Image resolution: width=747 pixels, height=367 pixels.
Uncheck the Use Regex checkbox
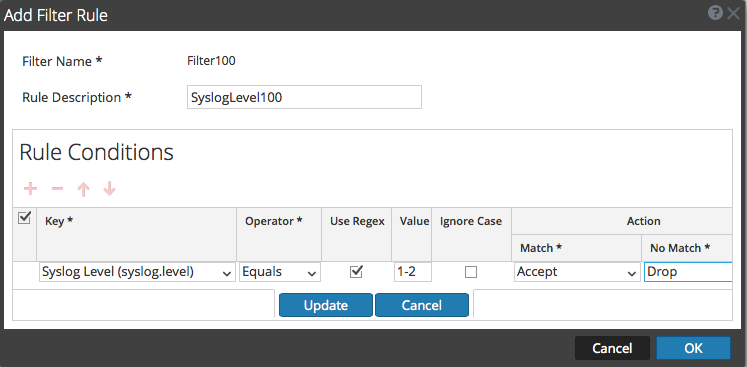pos(356,272)
